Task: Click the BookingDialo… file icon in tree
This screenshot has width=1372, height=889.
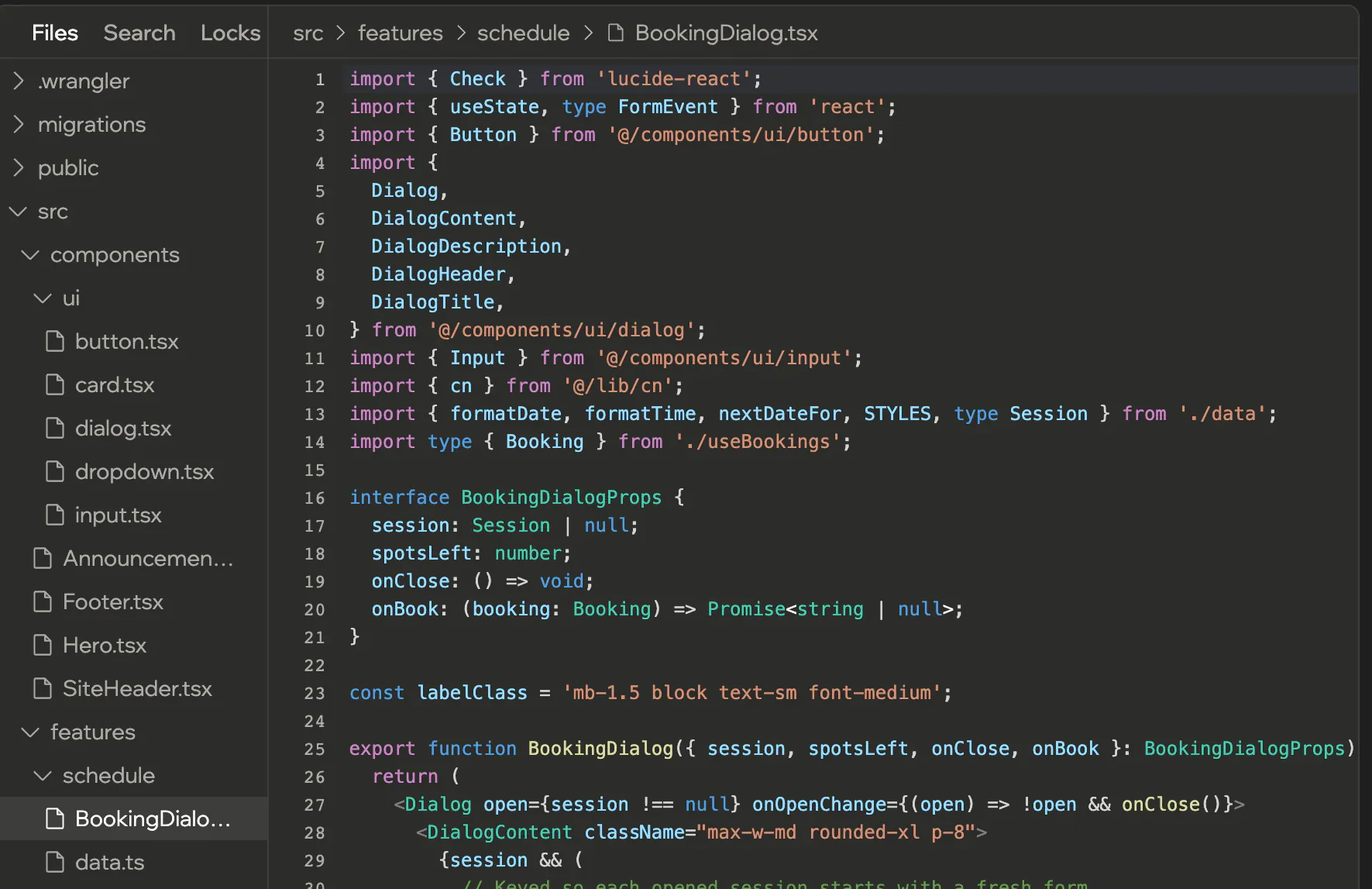Action: pos(55,818)
